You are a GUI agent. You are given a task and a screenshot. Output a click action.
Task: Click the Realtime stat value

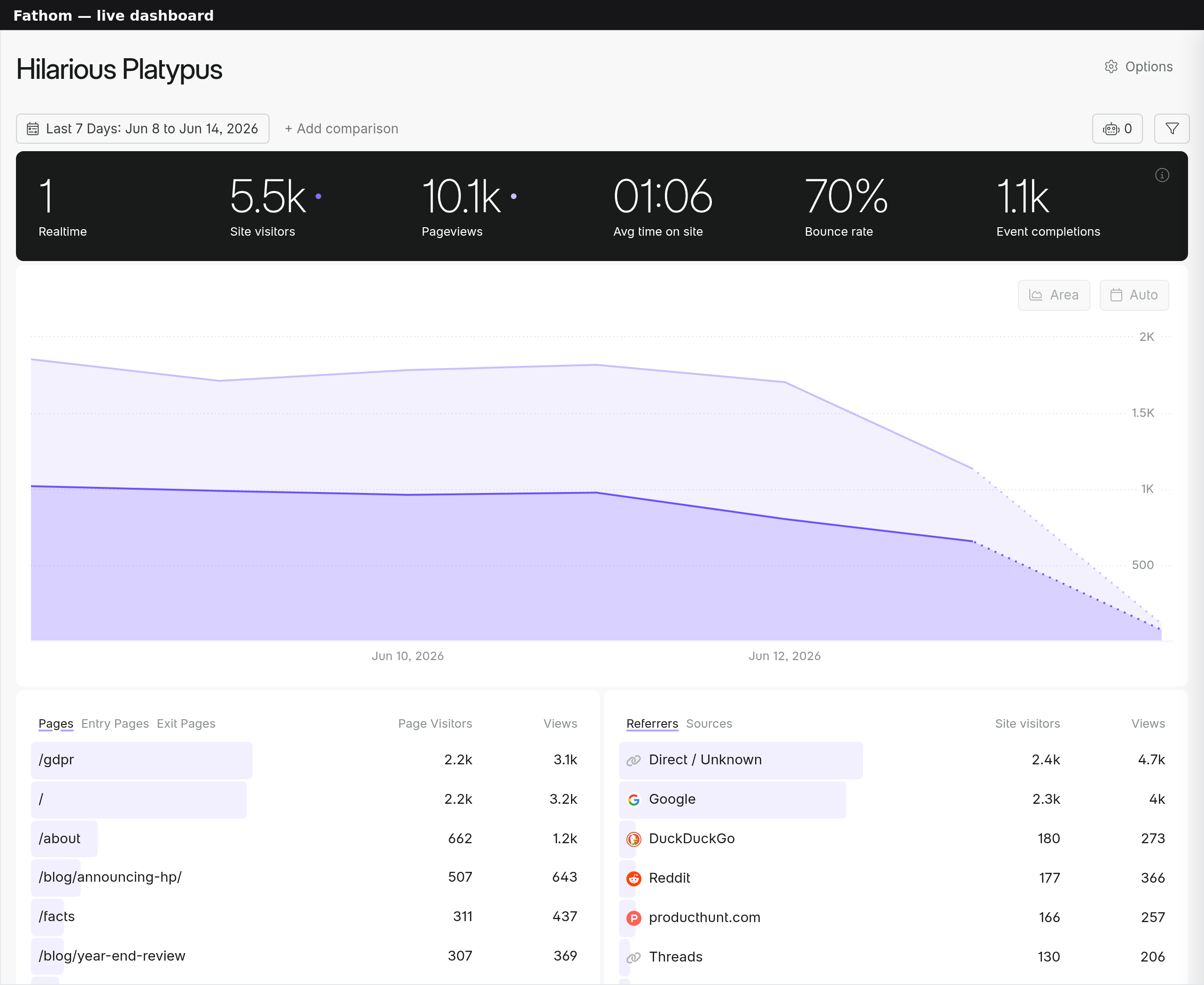(x=46, y=196)
